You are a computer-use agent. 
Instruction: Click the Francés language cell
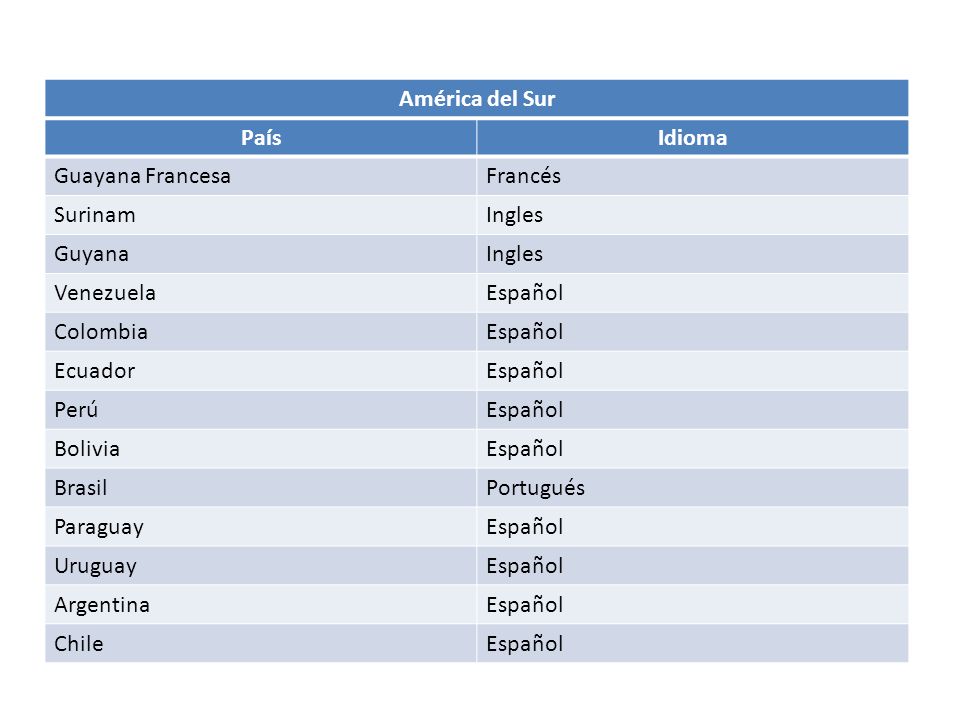click(692, 176)
